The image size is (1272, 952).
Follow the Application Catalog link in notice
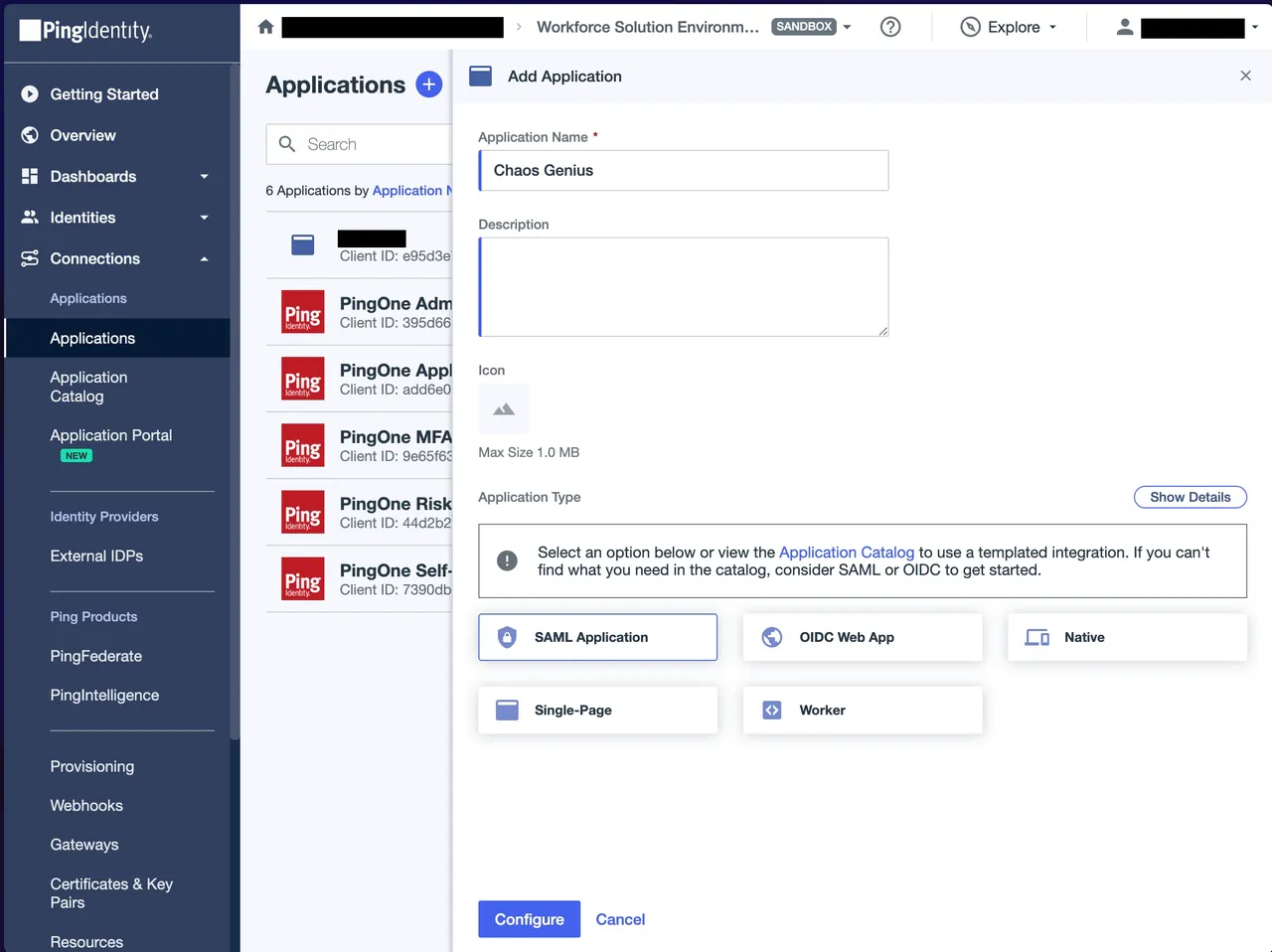pyautogui.click(x=847, y=552)
